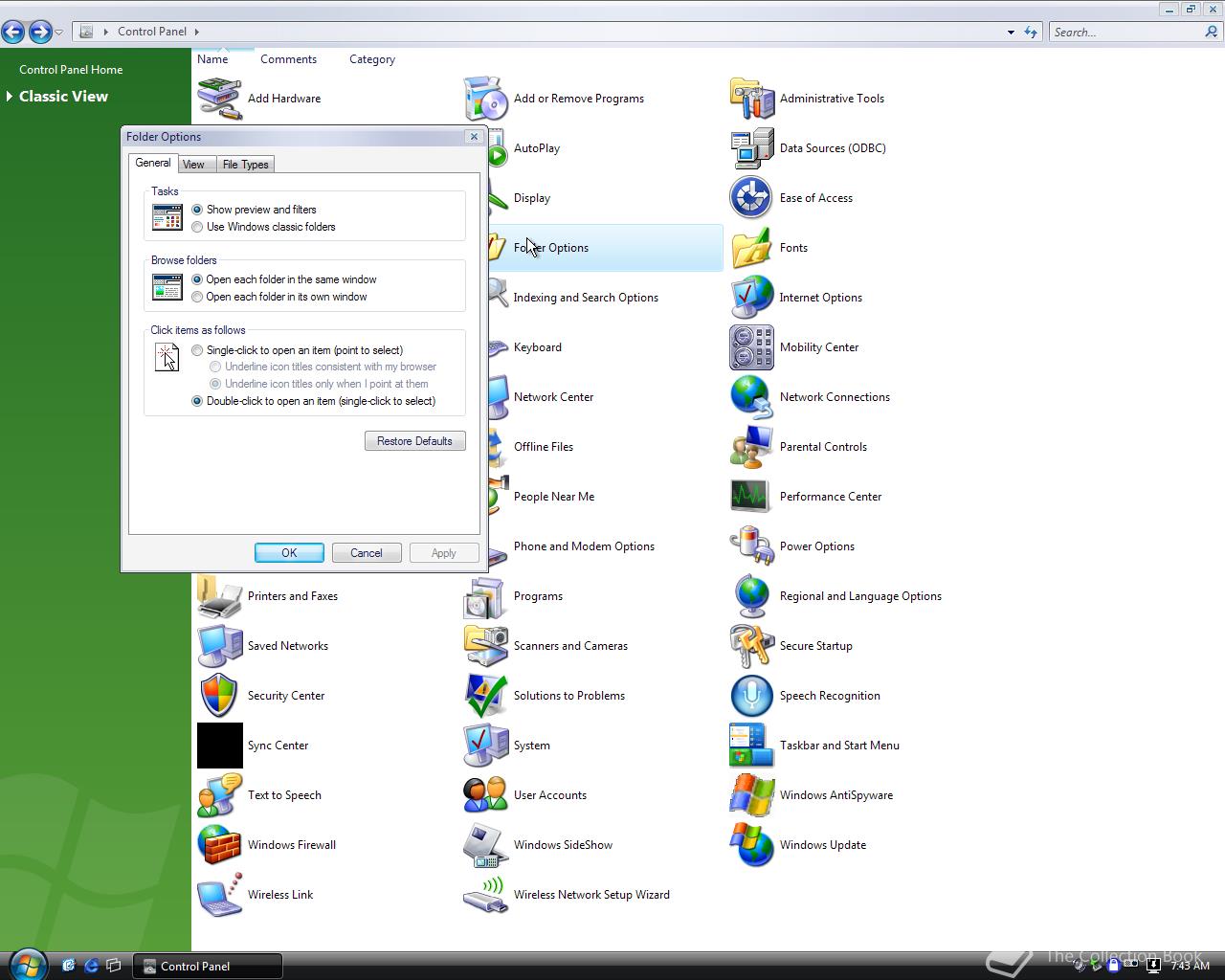The width and height of the screenshot is (1225, 980).
Task: Select Classic View in sidebar
Action: tap(63, 97)
